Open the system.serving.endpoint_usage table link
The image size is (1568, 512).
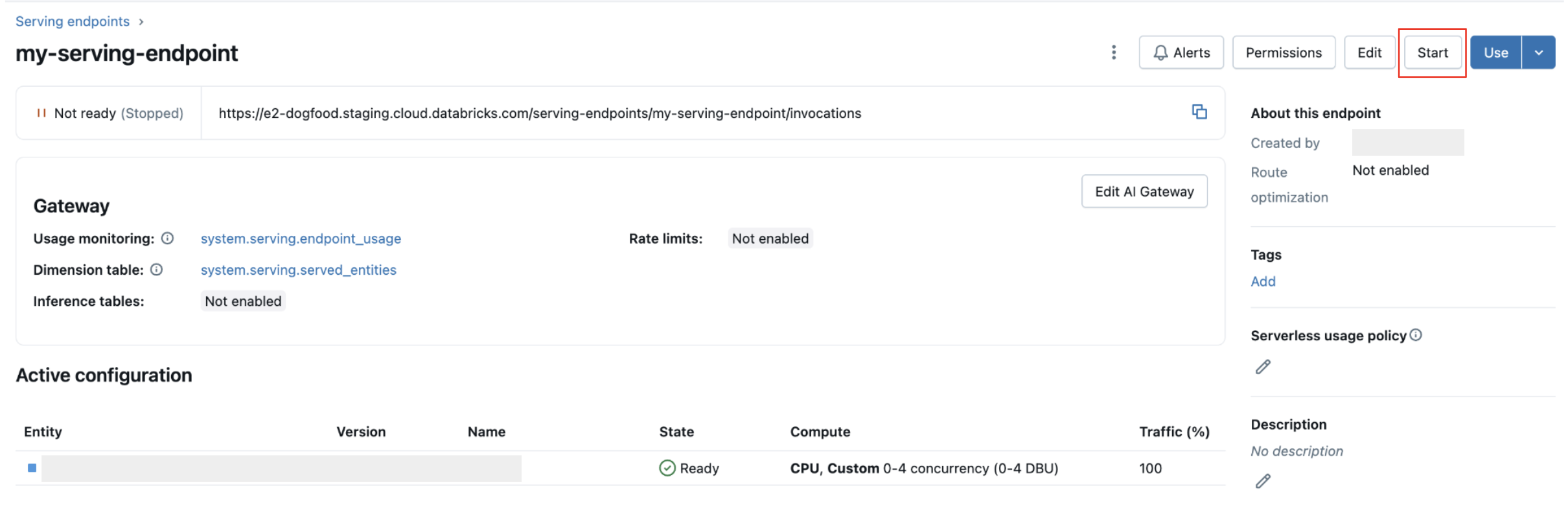tap(300, 239)
